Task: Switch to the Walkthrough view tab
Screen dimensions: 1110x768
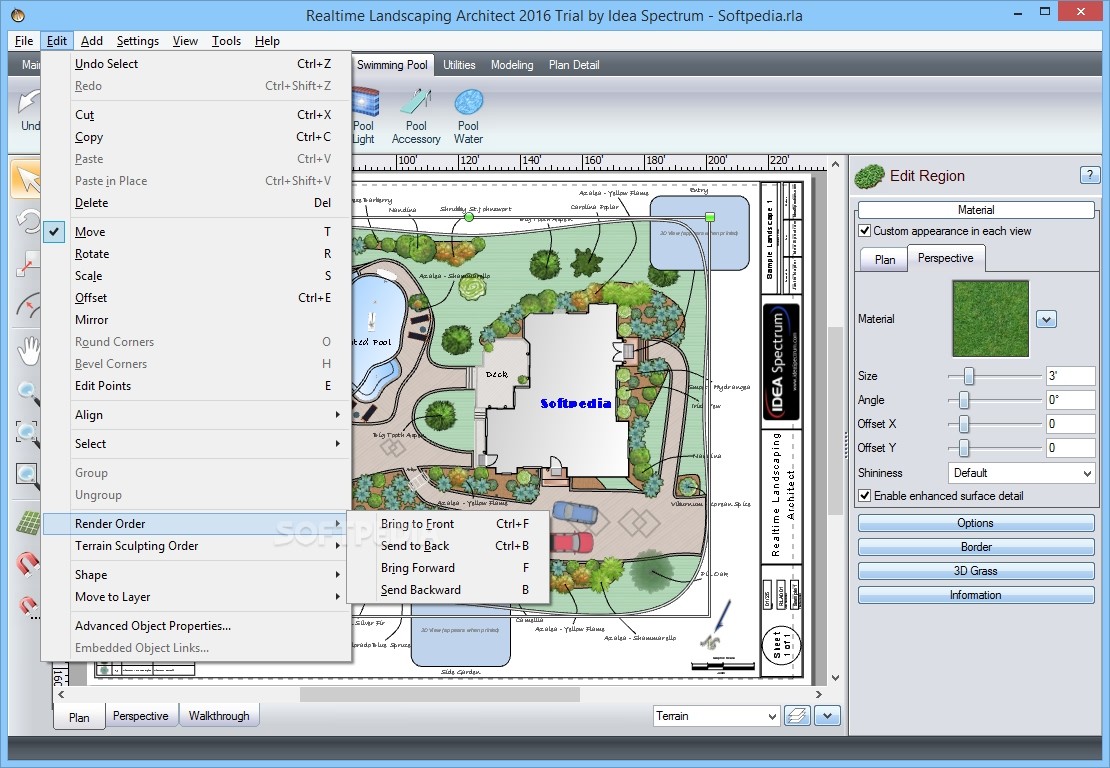Action: click(x=219, y=716)
